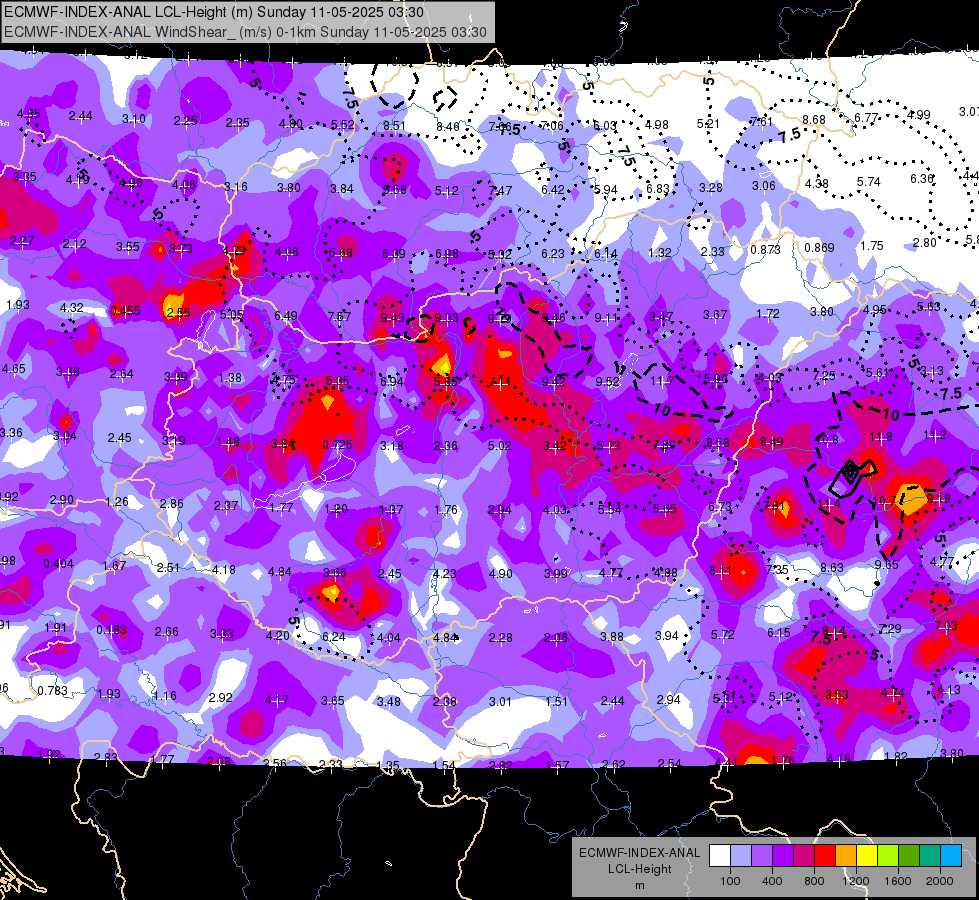Click the grid value '8.49'
Screen dimensions: 979x900
click(x=772, y=442)
